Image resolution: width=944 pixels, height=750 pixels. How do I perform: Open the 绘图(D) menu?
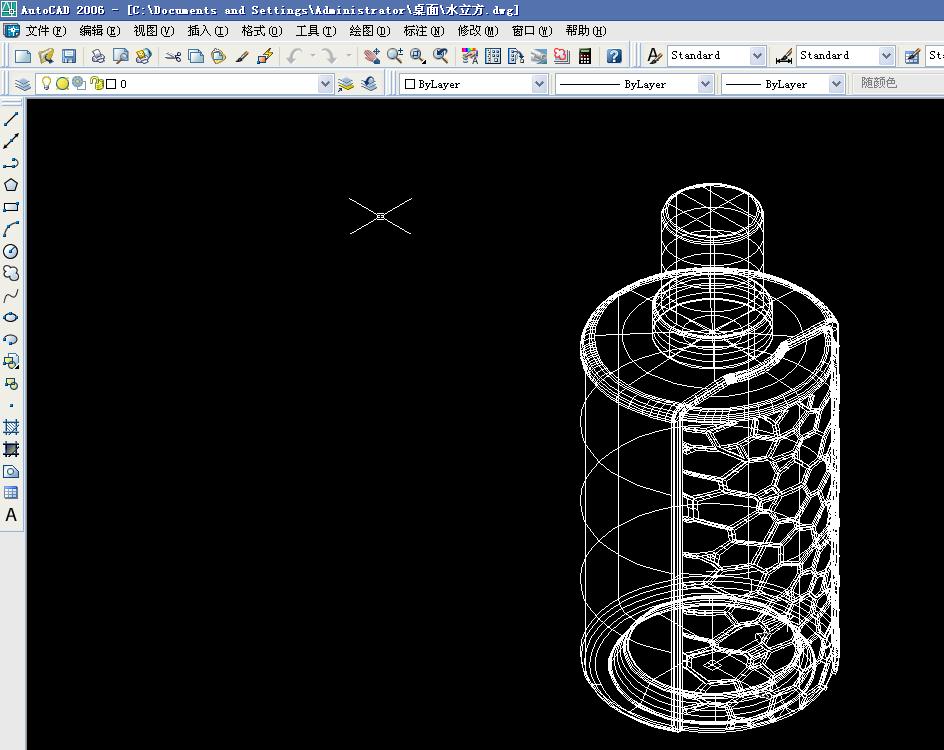(x=370, y=31)
